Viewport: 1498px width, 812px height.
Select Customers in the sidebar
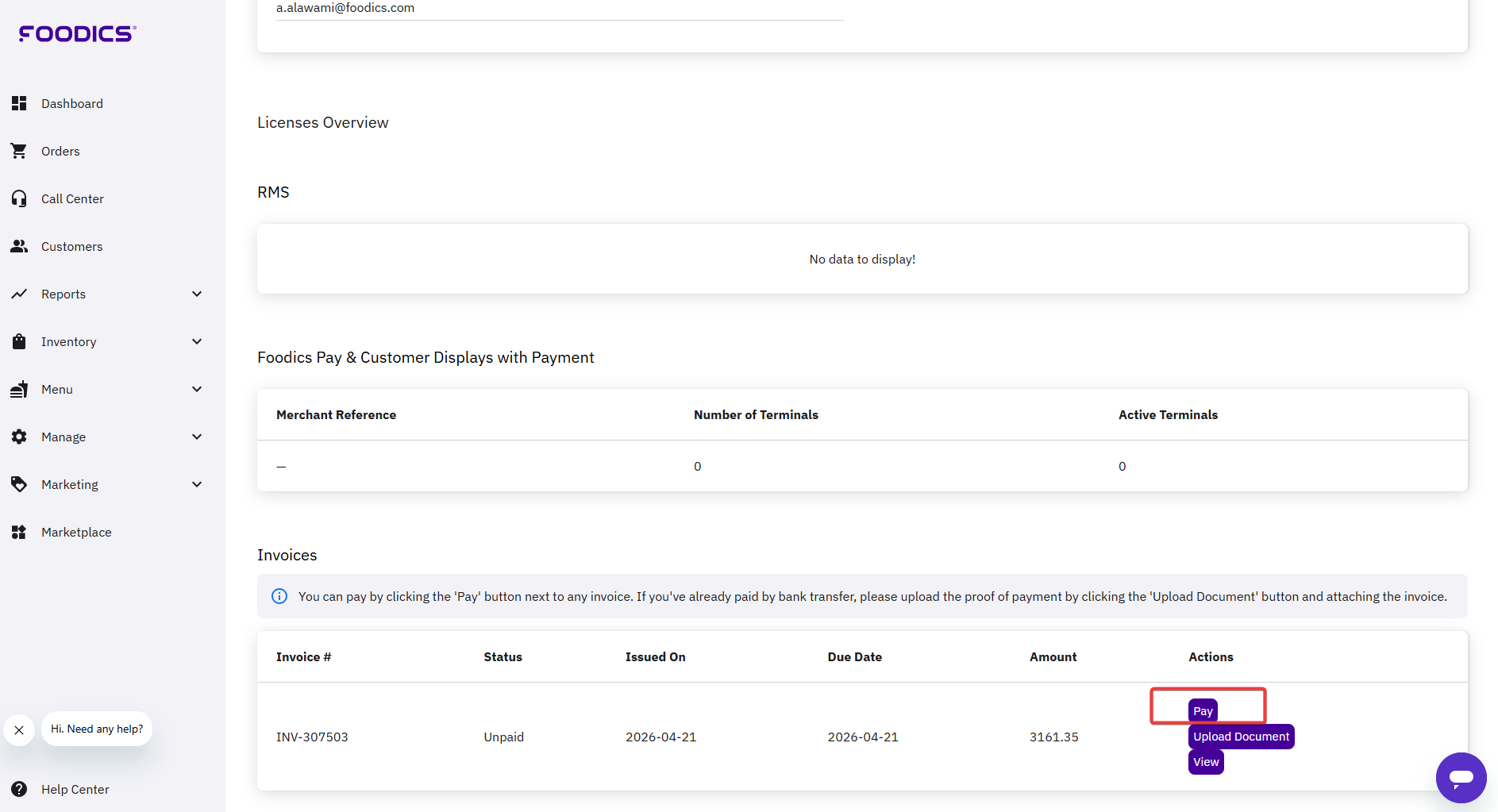71,246
